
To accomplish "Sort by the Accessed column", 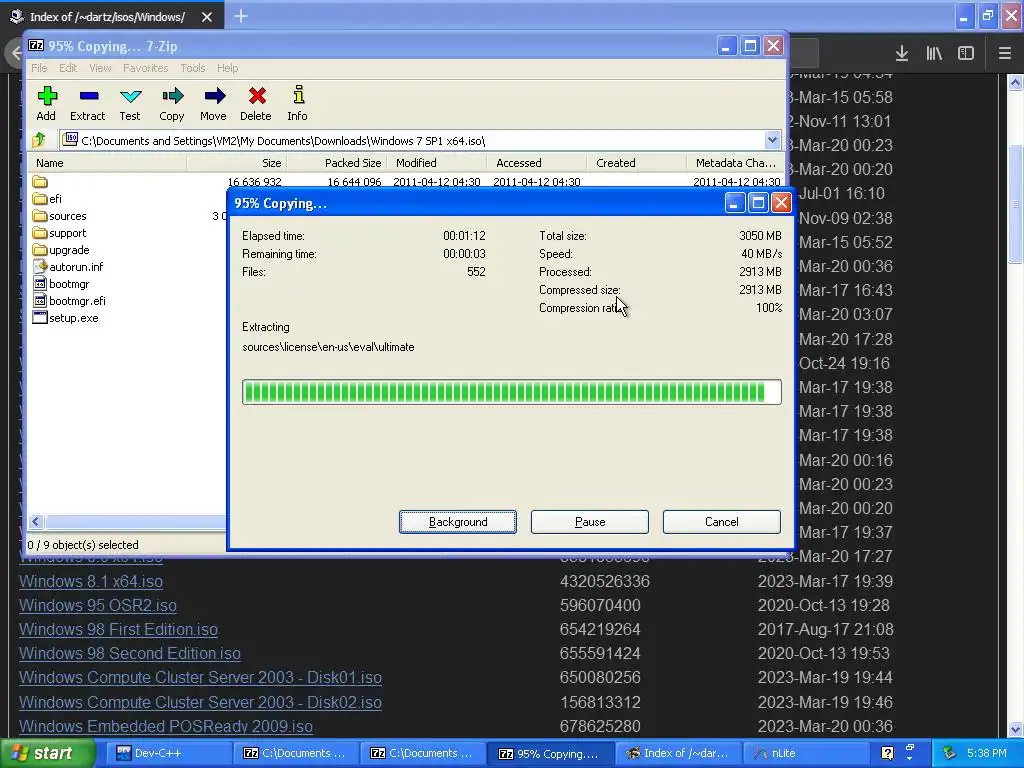I will click(537, 163).
